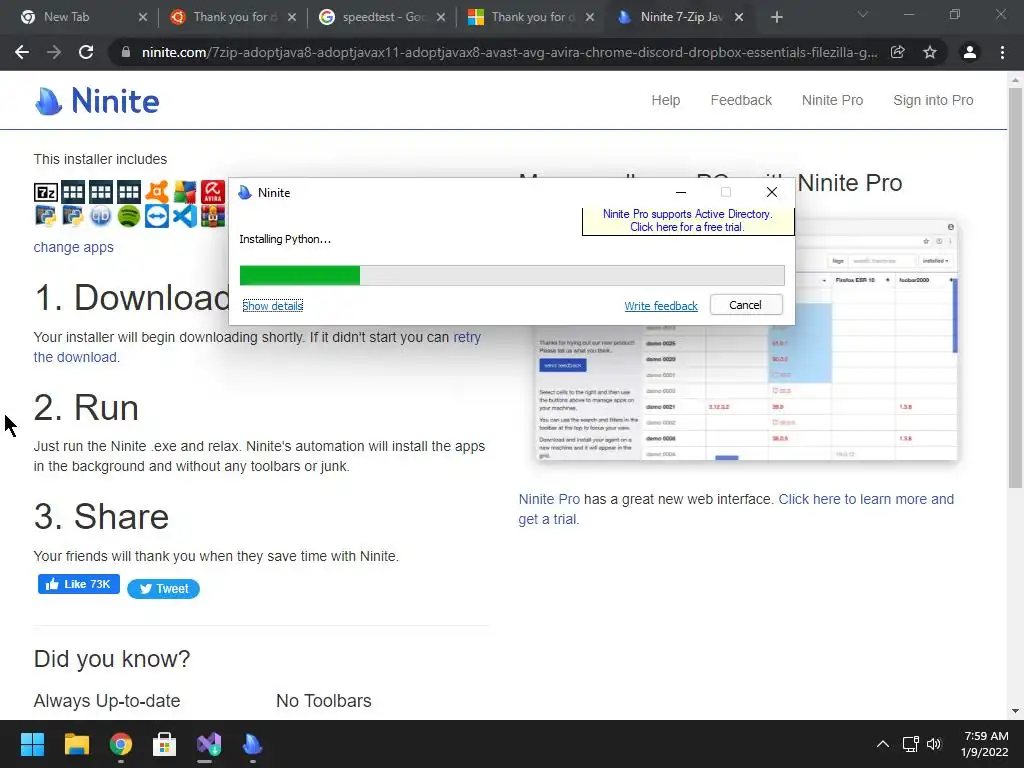Open File Explorer from the taskbar

pyautogui.click(x=76, y=744)
